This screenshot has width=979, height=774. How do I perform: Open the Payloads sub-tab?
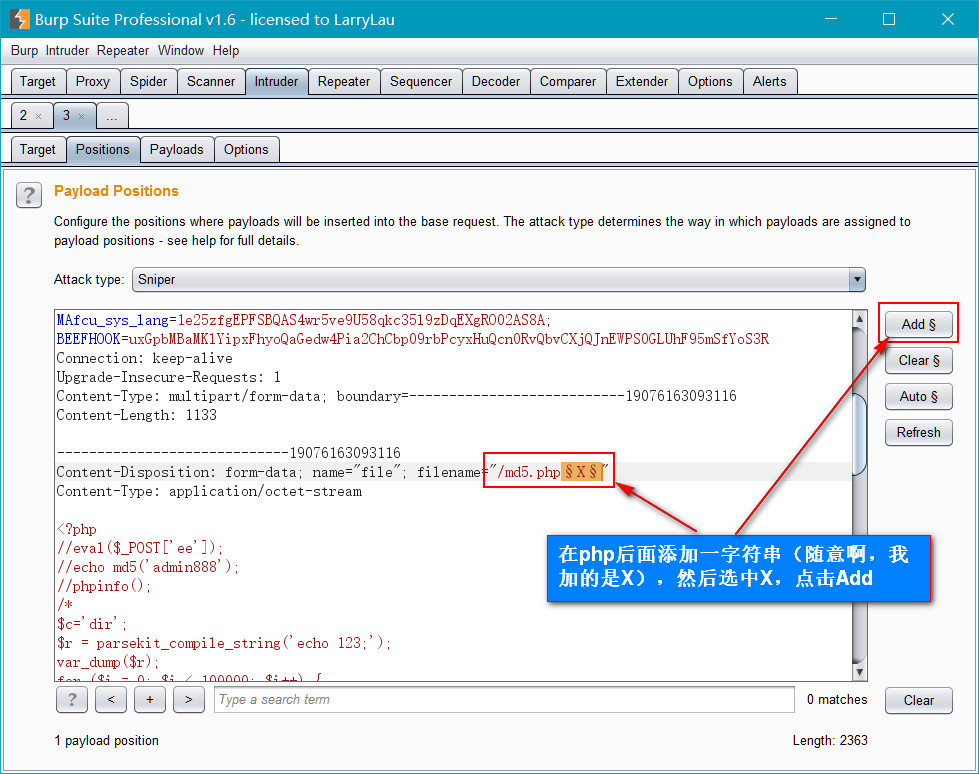click(x=177, y=150)
